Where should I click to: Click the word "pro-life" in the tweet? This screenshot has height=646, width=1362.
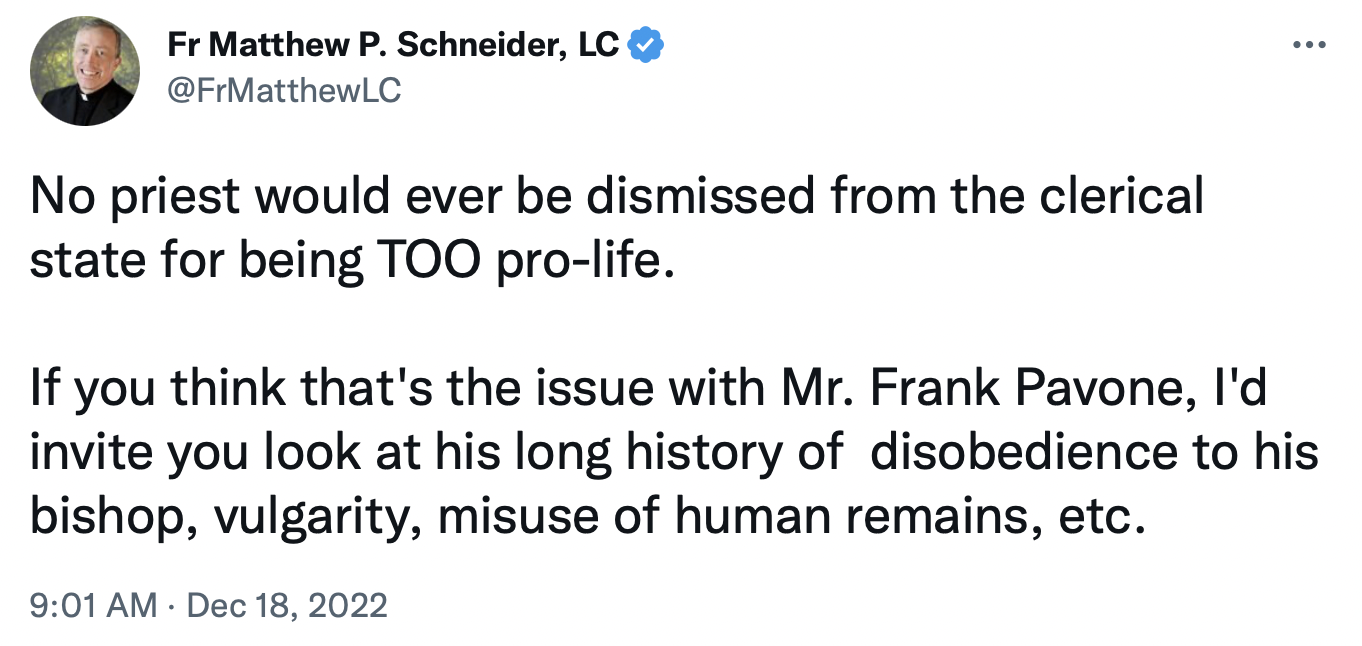point(575,259)
